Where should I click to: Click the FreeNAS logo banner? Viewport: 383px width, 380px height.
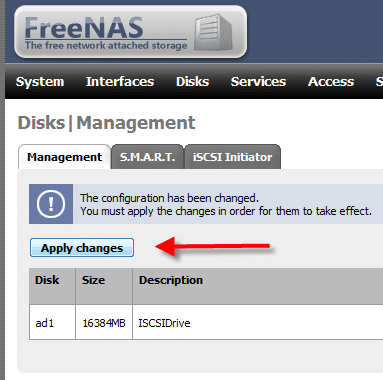point(131,32)
